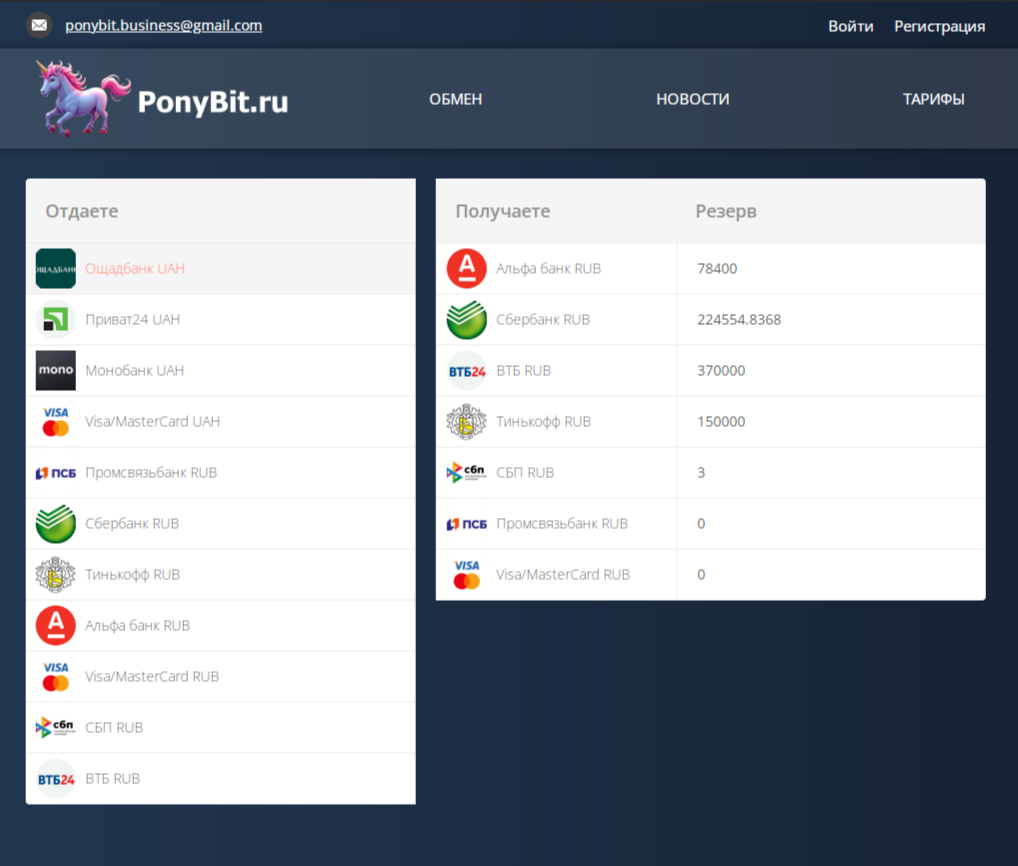Select СБП RUB in Отдаете list

coord(114,728)
